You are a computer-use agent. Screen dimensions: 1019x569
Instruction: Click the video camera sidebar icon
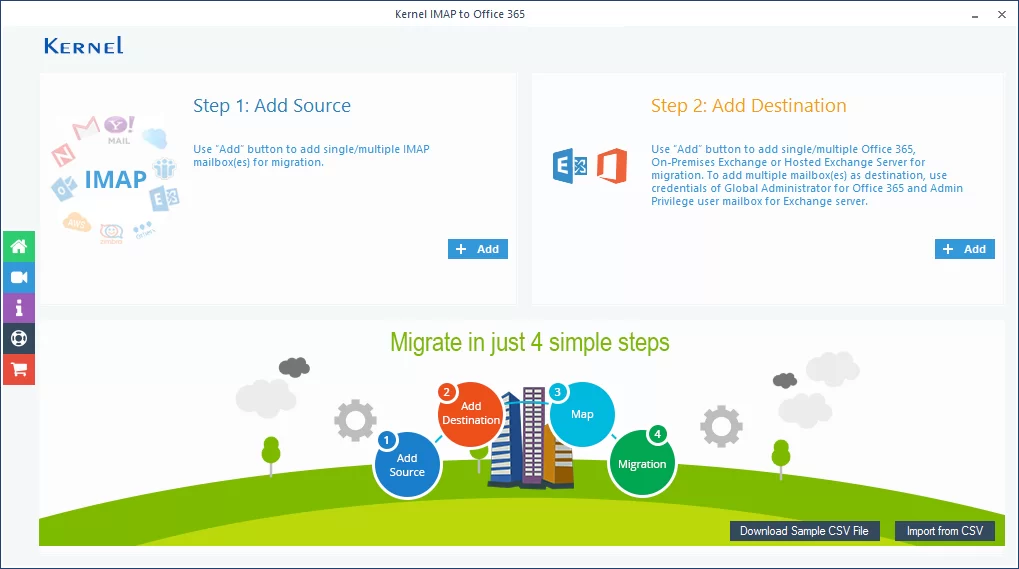(18, 277)
